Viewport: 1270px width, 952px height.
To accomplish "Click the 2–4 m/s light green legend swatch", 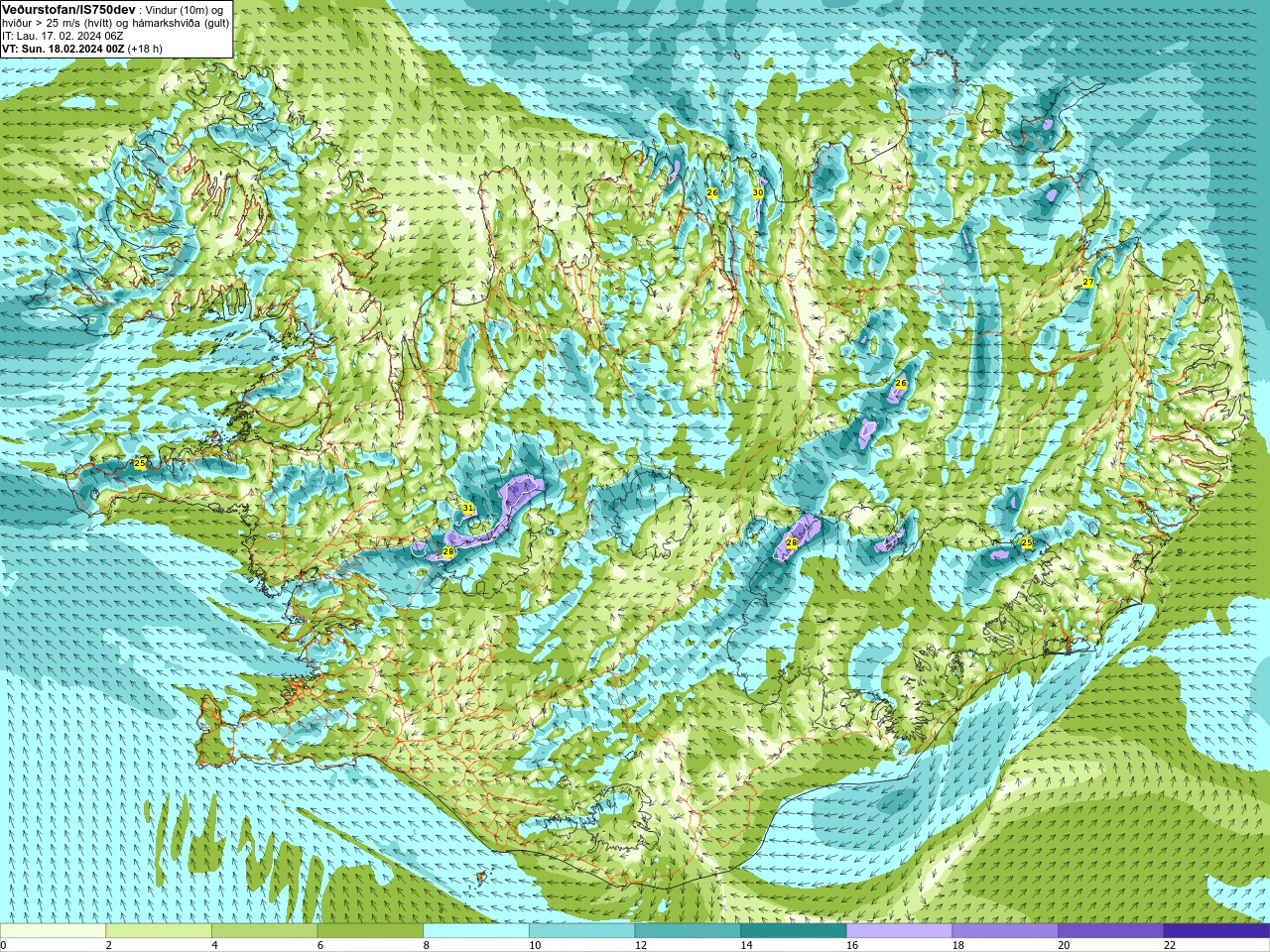I will pos(159,931).
